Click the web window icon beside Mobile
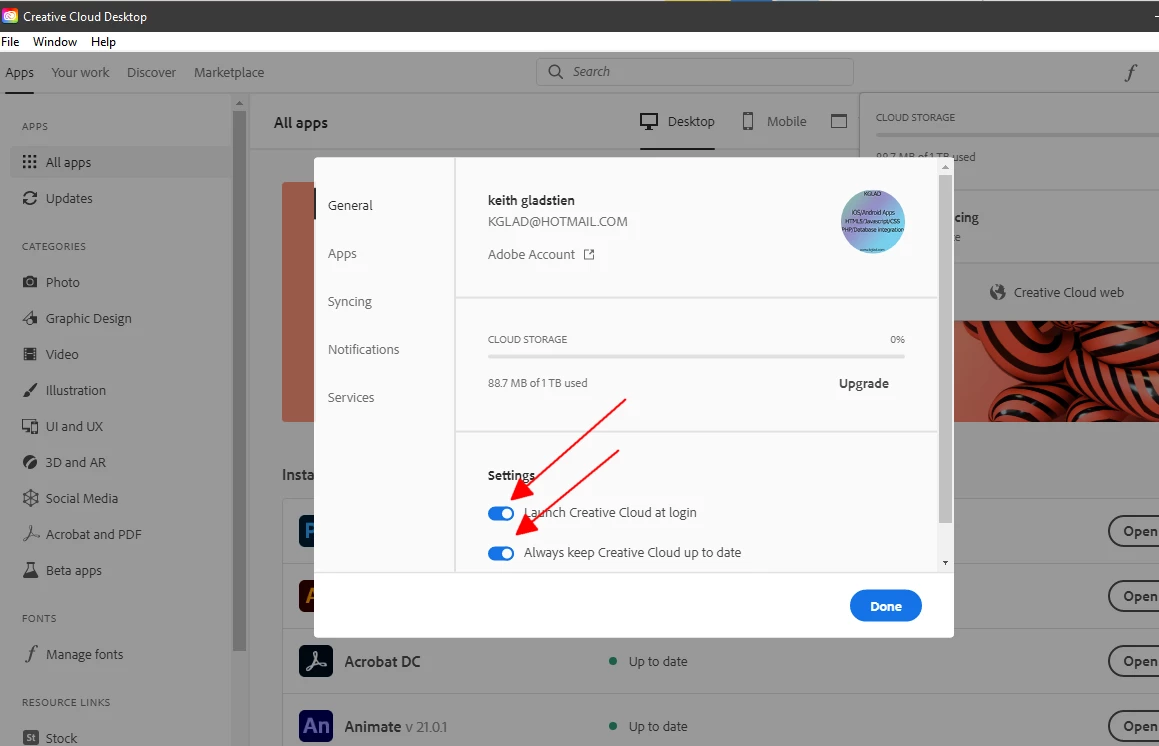 [839, 121]
